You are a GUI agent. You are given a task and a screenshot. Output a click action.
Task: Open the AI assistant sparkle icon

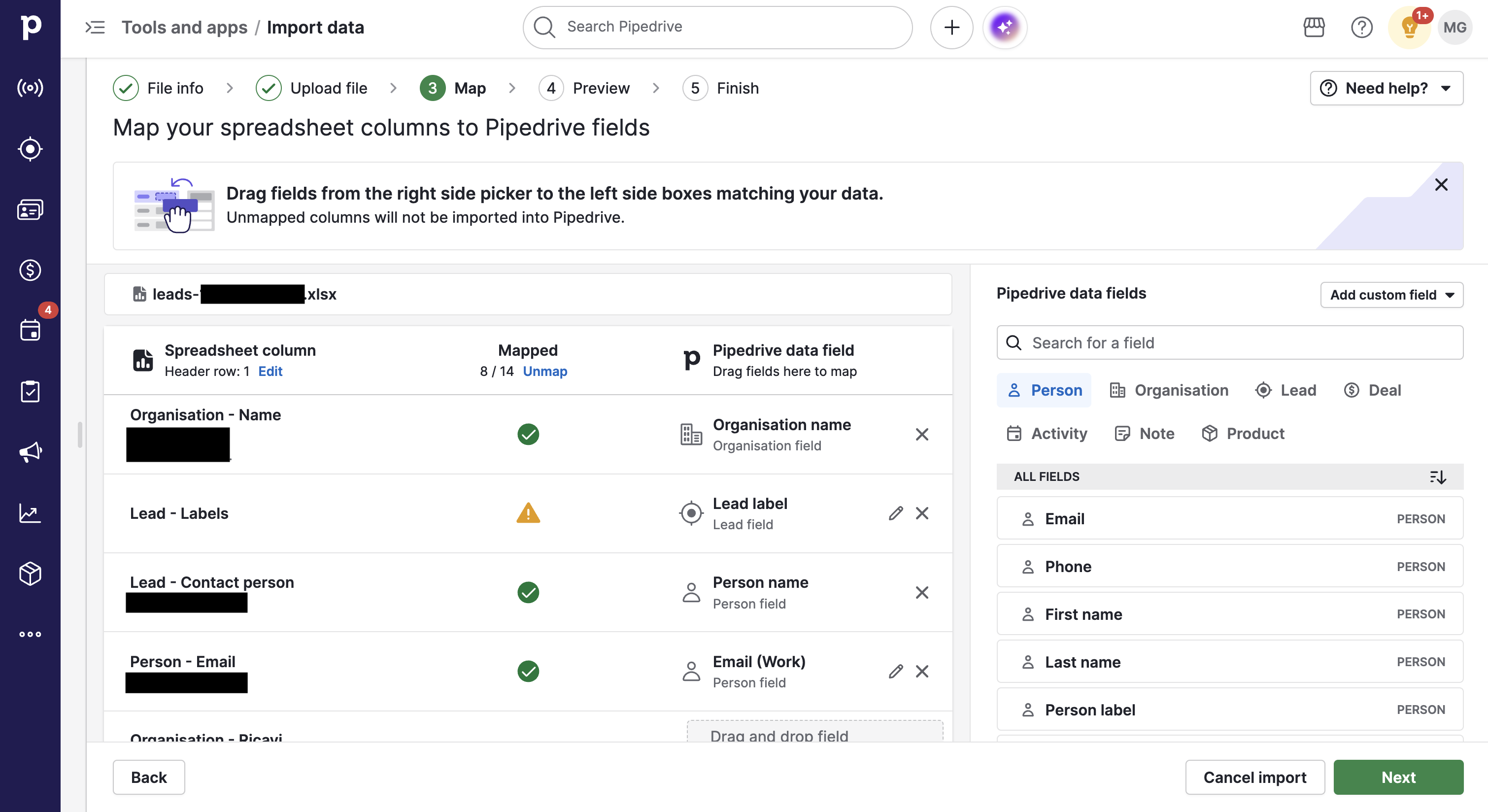pyautogui.click(x=1005, y=27)
